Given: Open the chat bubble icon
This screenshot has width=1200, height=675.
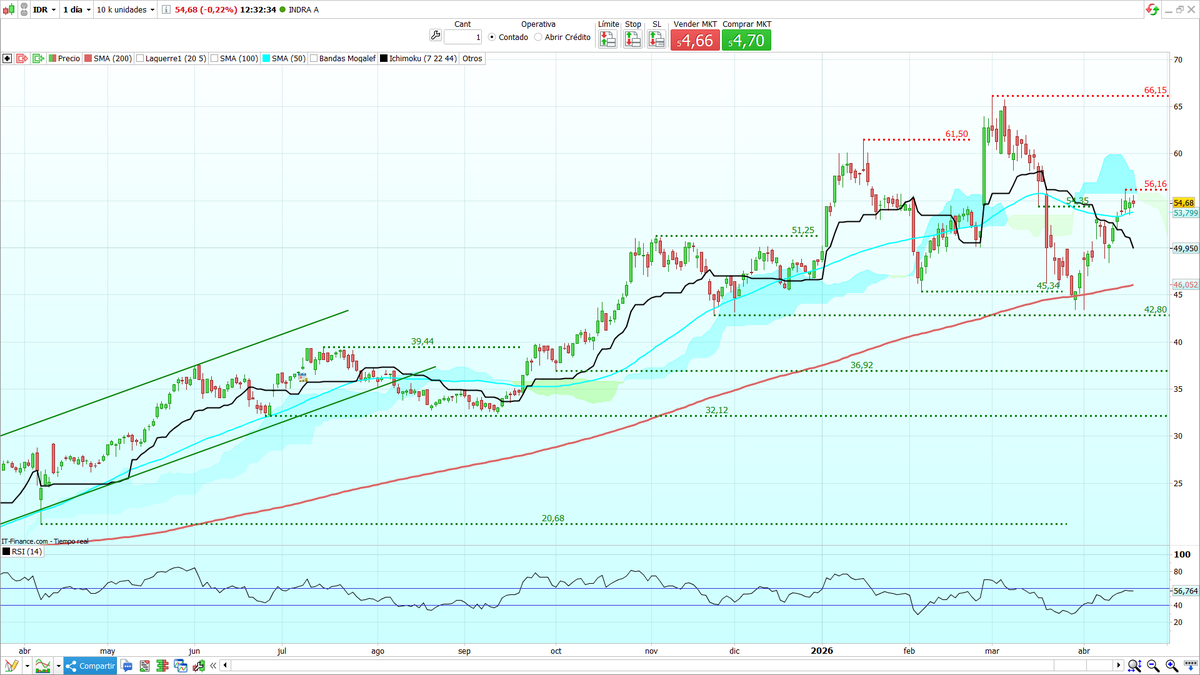Looking at the screenshot, I should pyautogui.click(x=127, y=666).
